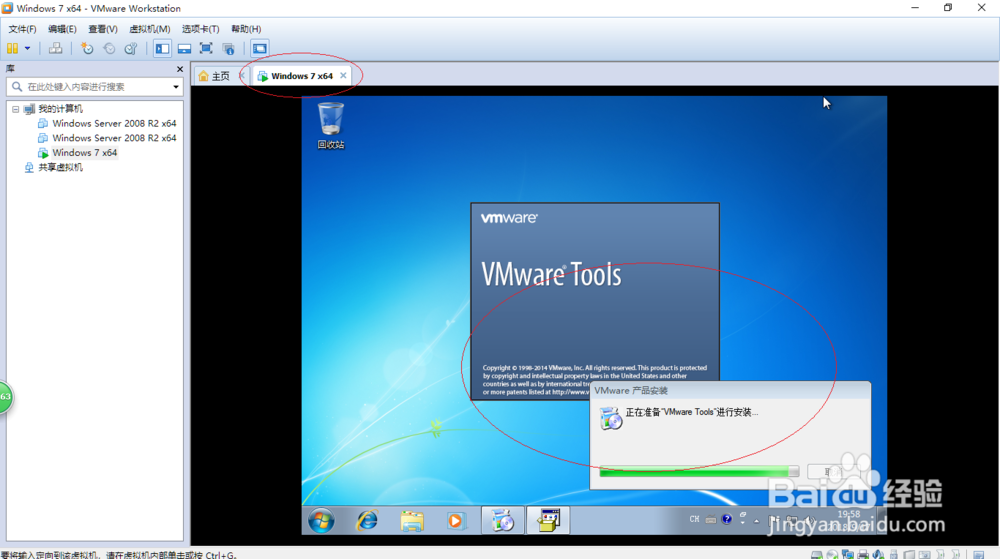Open the 帮助(H) menu
Image resolution: width=1000 pixels, height=559 pixels.
[x=246, y=29]
